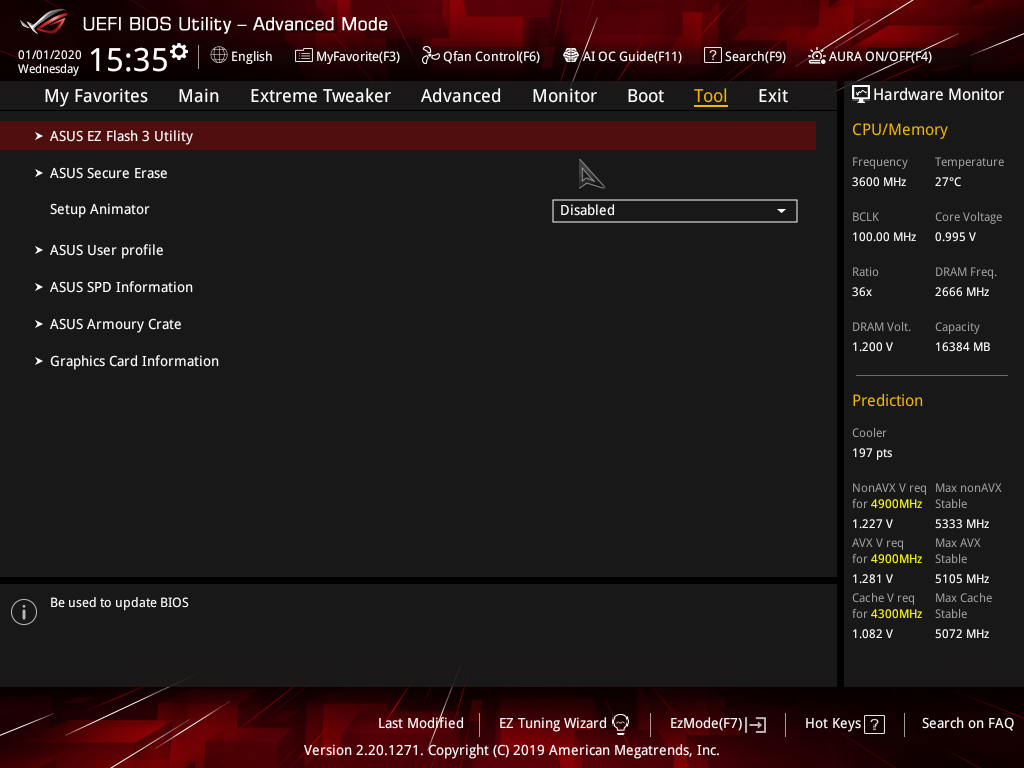The width and height of the screenshot is (1024, 768).
Task: Expand arrow beside ASUS User profile
Action: click(39, 250)
